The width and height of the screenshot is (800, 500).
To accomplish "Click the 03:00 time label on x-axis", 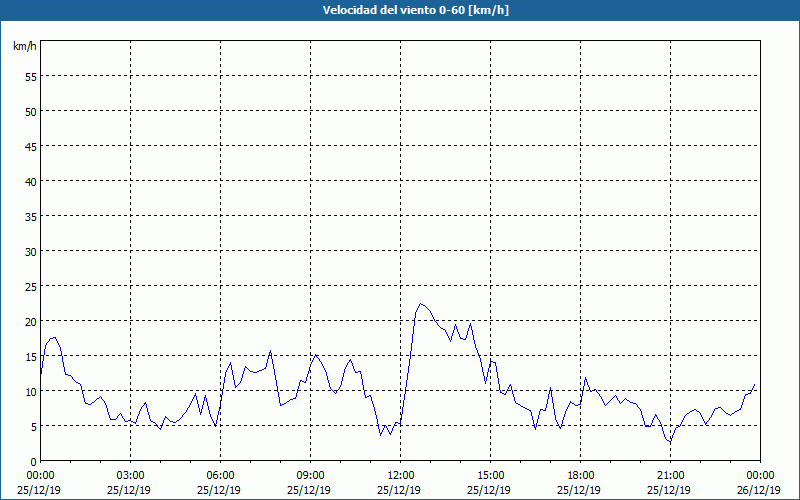I will pos(131,476).
